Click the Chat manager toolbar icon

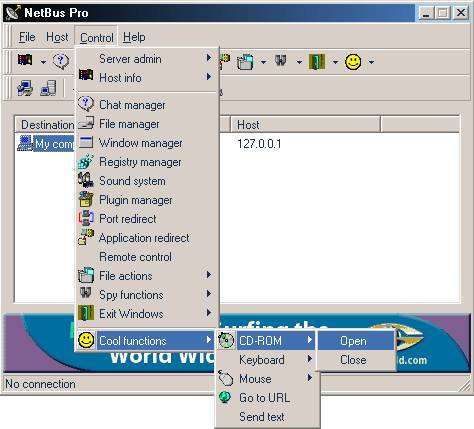tap(60, 61)
